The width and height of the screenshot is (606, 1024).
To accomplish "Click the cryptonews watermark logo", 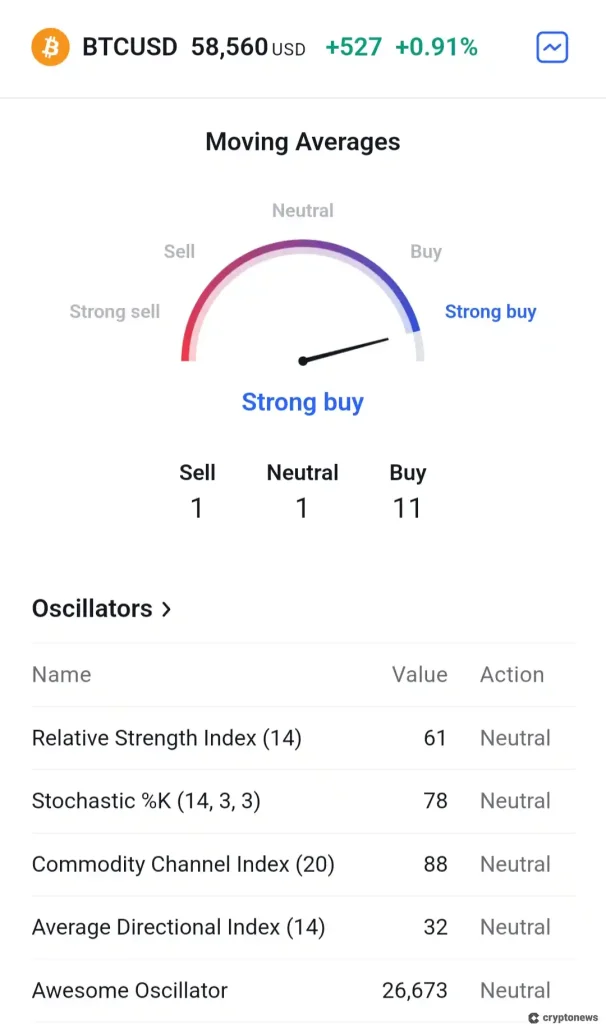I will [x=563, y=1017].
